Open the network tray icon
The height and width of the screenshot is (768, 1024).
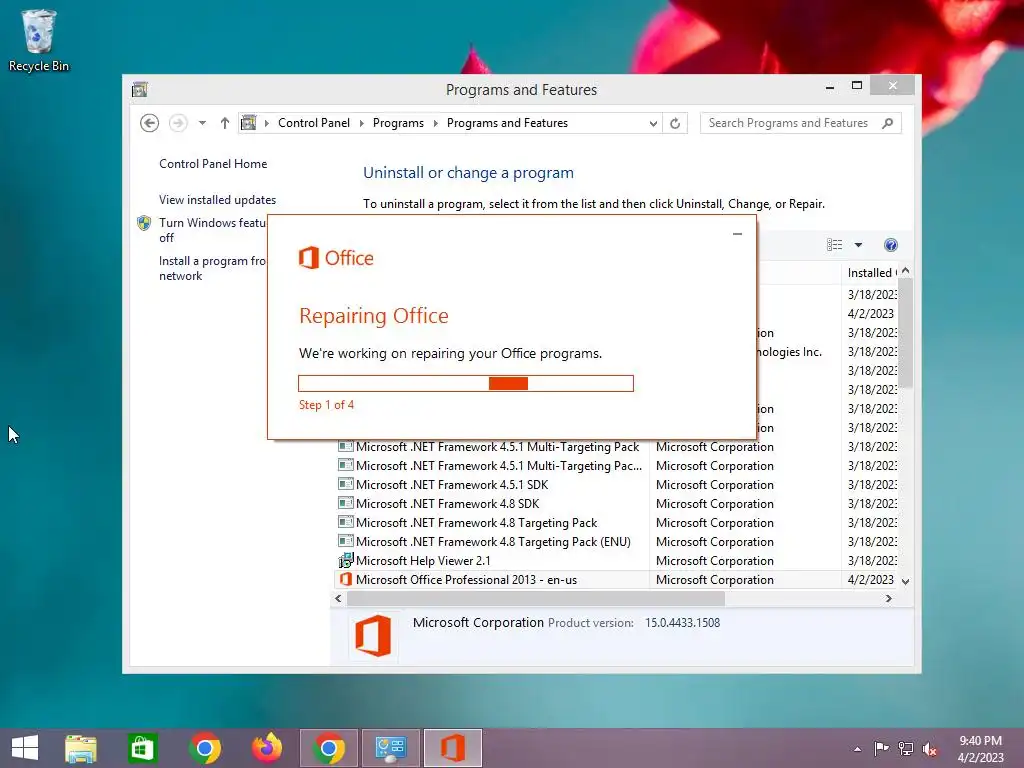click(x=906, y=749)
